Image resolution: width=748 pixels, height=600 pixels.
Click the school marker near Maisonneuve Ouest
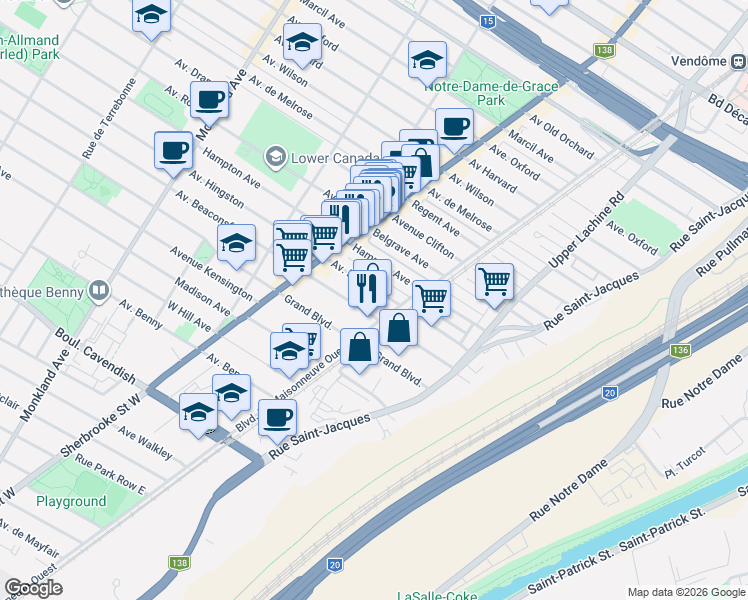point(290,352)
